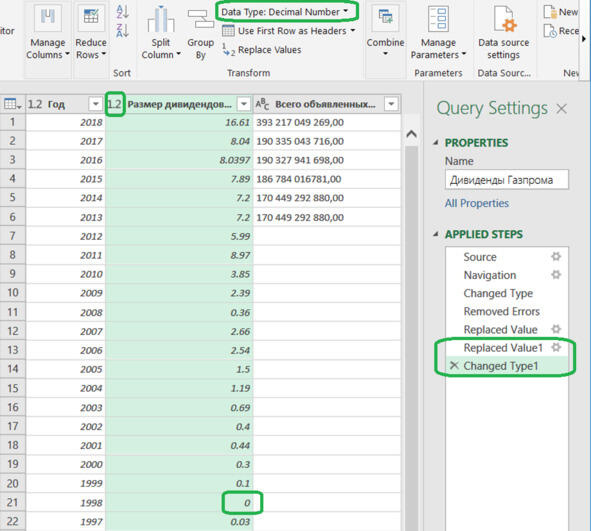Screen dimensions: 591x531
Task: Open the Manage Parameters menu
Action: tap(438, 32)
